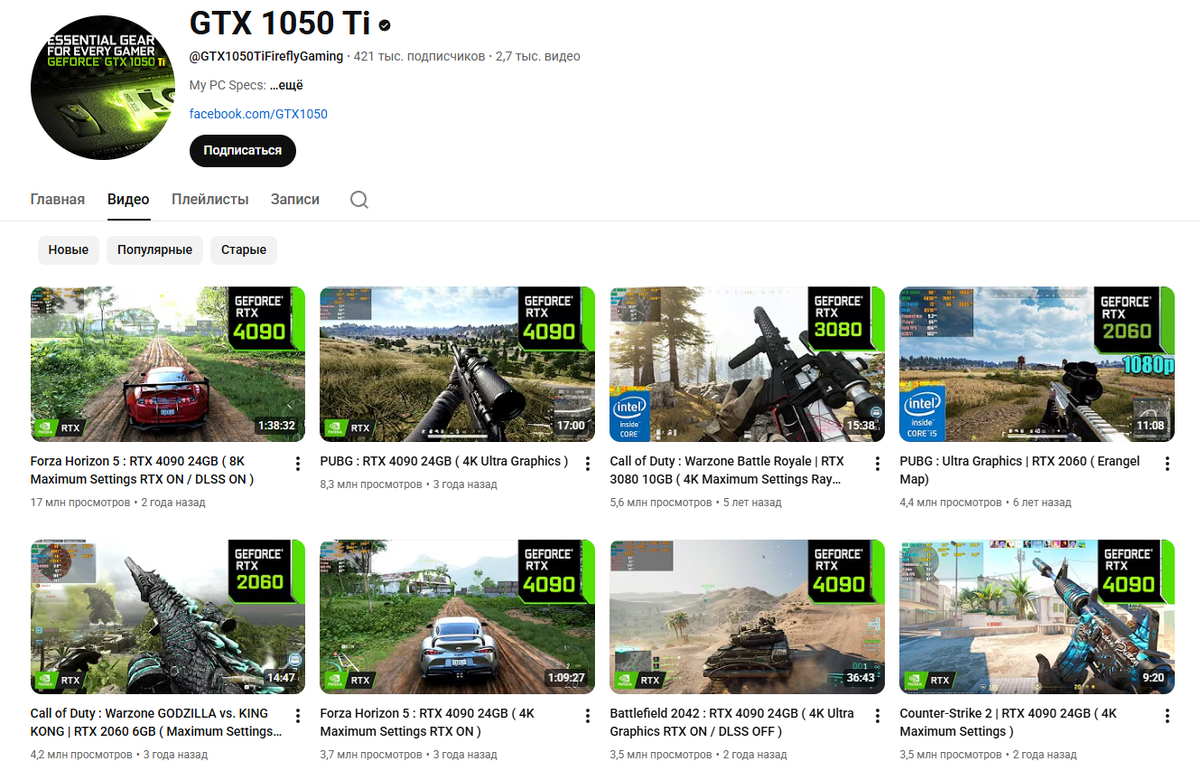Click the 4,4 млн просмотров • 6 лет назад text
Image resolution: width=1200 pixels, height=771 pixels.
coord(986,502)
